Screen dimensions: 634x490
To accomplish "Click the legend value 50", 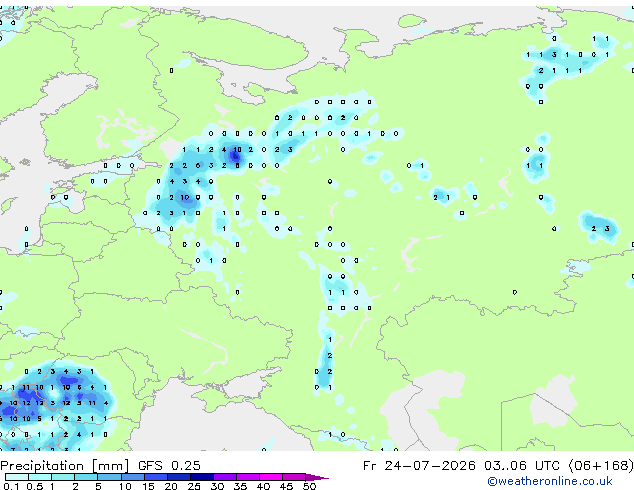I will tap(309, 486).
